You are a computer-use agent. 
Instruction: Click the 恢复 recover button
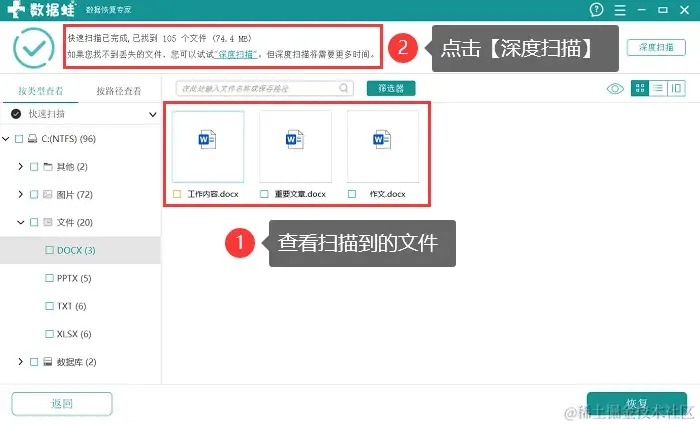point(637,403)
